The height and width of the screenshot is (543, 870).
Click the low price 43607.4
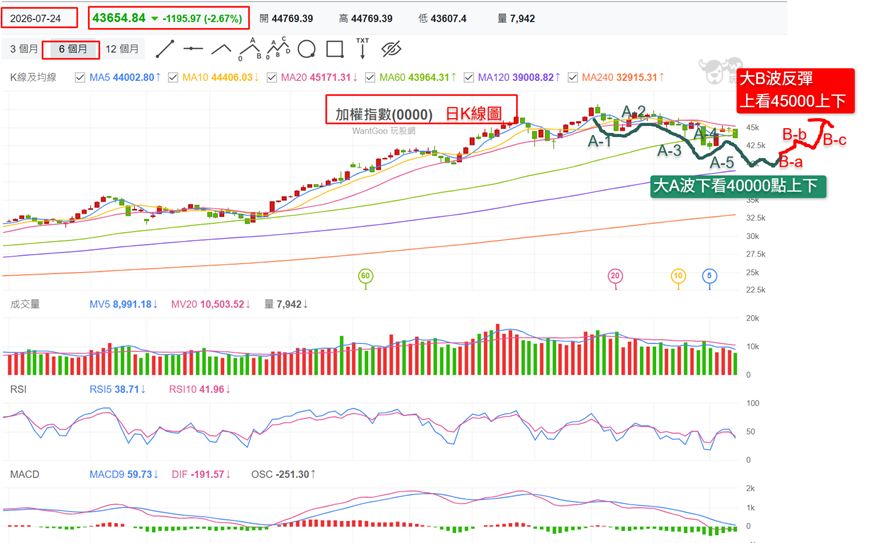[448, 18]
